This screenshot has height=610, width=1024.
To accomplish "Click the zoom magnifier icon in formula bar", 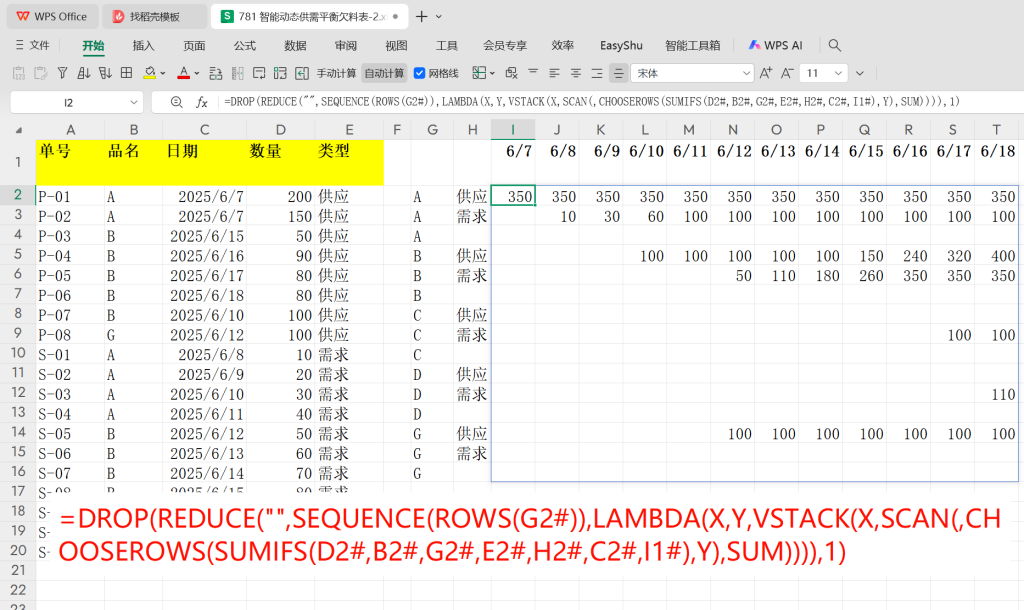I will click(176, 102).
